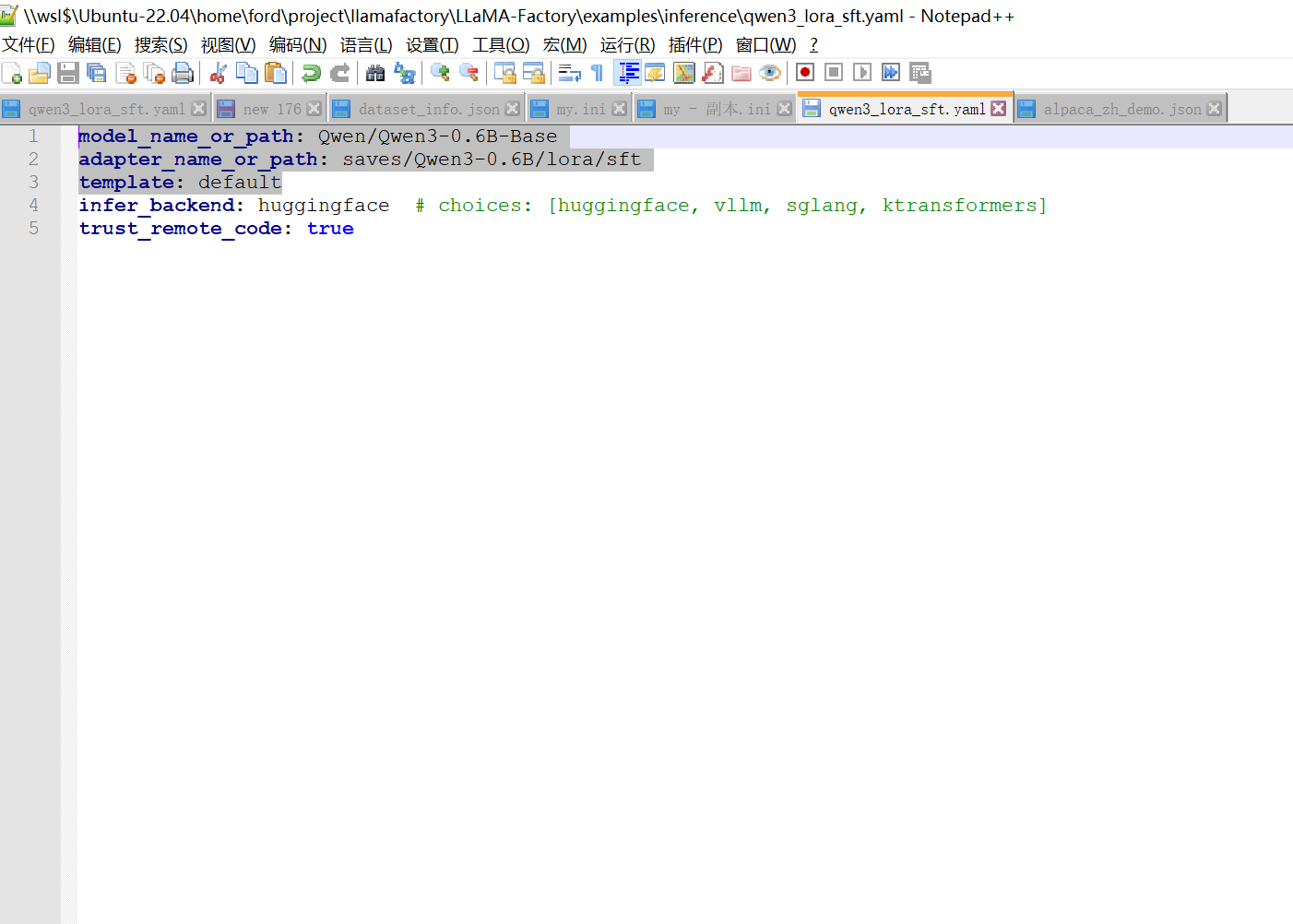Screen dimensions: 1293x924
Task: Click the word huggingface after infer_backend
Action: coord(324,206)
